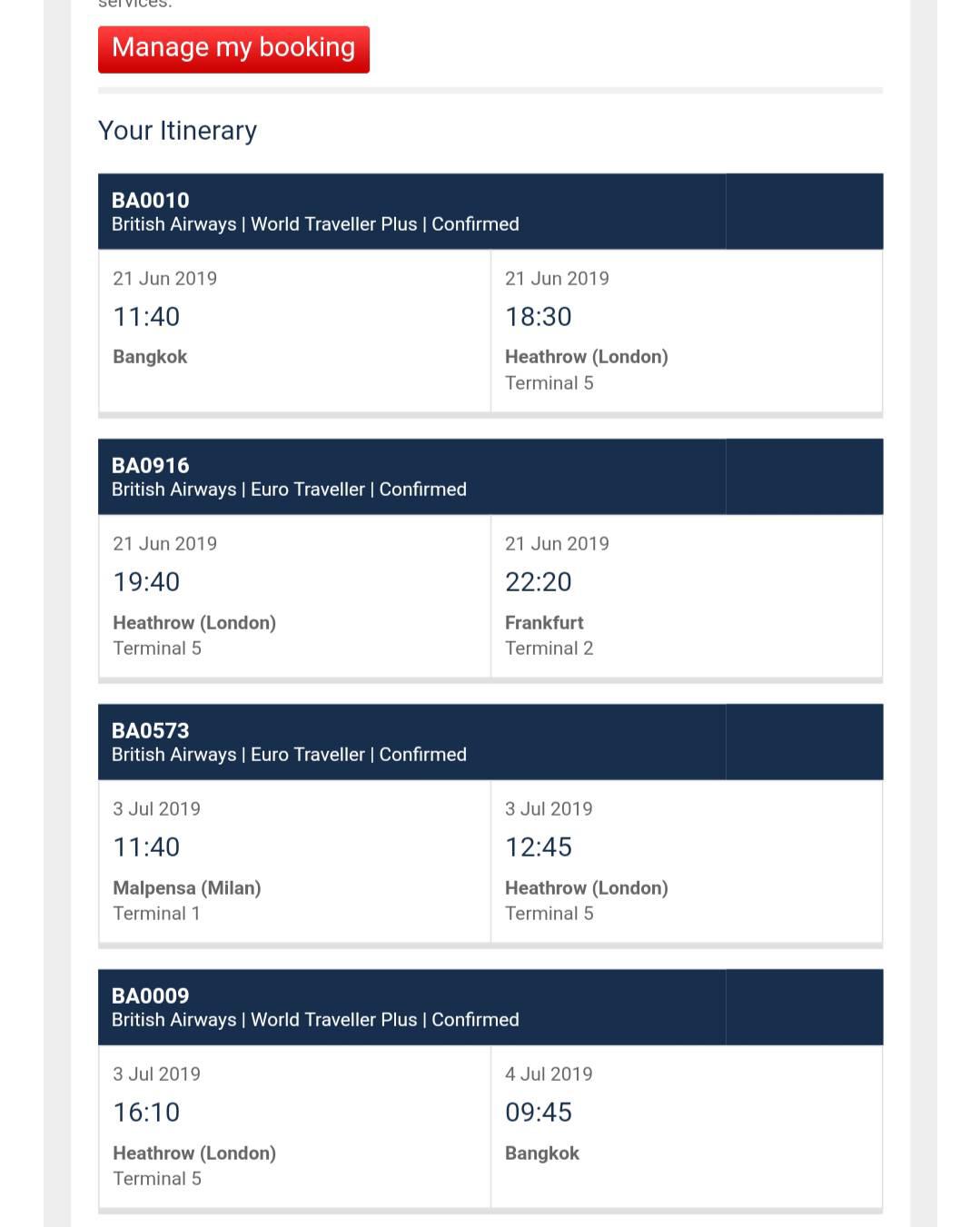Click the Manage my booking button
The width and height of the screenshot is (980, 1227).
pos(233,49)
